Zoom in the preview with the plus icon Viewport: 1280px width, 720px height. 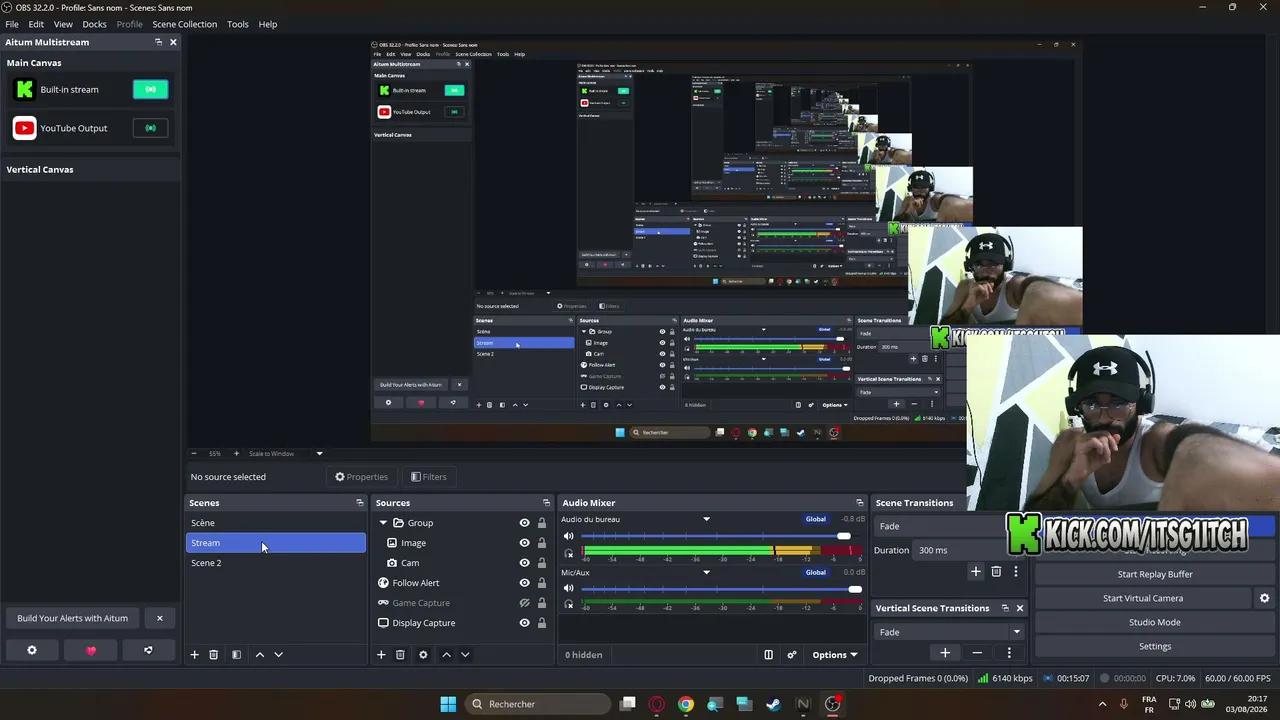click(x=236, y=454)
